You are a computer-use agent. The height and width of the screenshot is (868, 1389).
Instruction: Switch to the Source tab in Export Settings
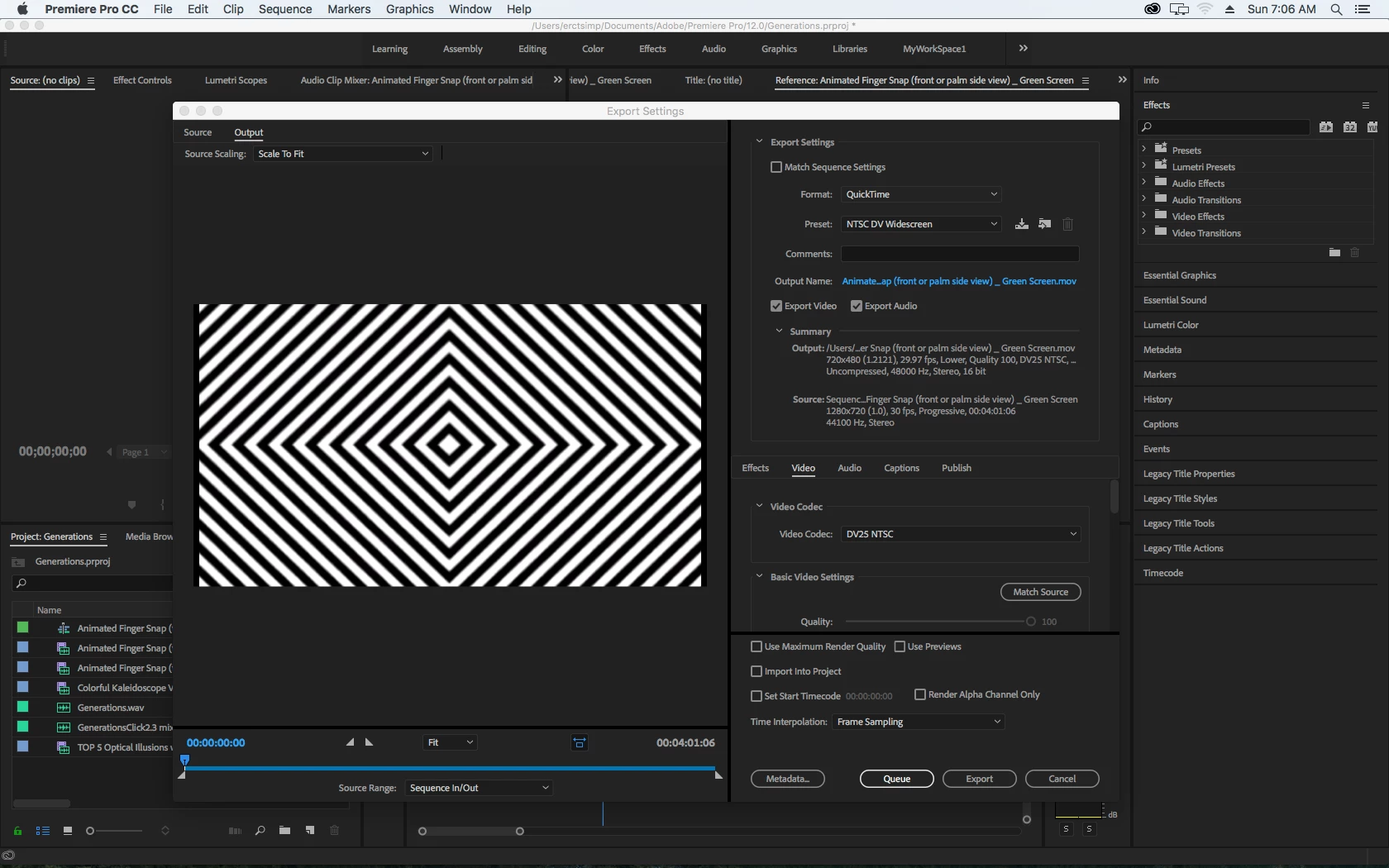(198, 132)
